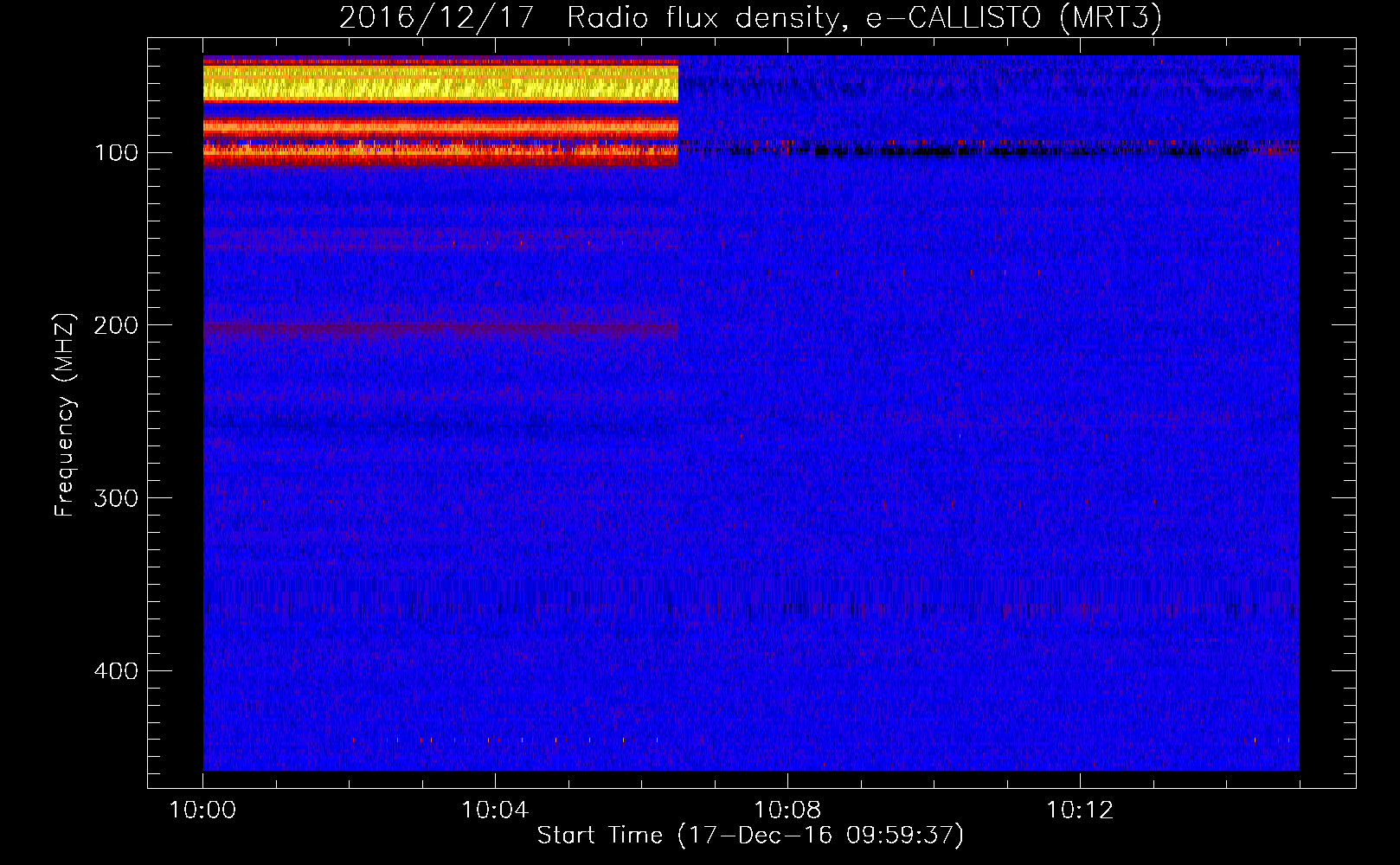The image size is (1400, 865).
Task: Click the bright yellow band at the top of the spectrogram
Action: pos(440,83)
